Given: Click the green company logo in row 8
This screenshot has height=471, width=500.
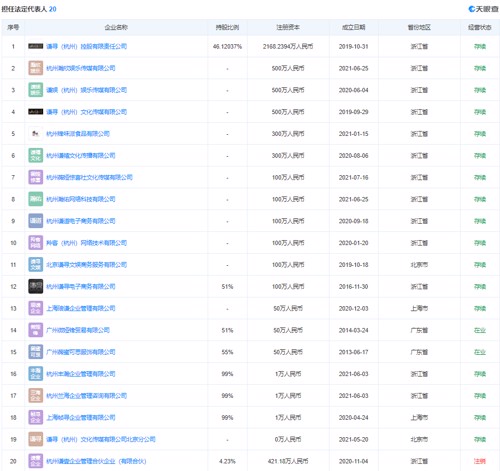Looking at the screenshot, I should pos(35,199).
